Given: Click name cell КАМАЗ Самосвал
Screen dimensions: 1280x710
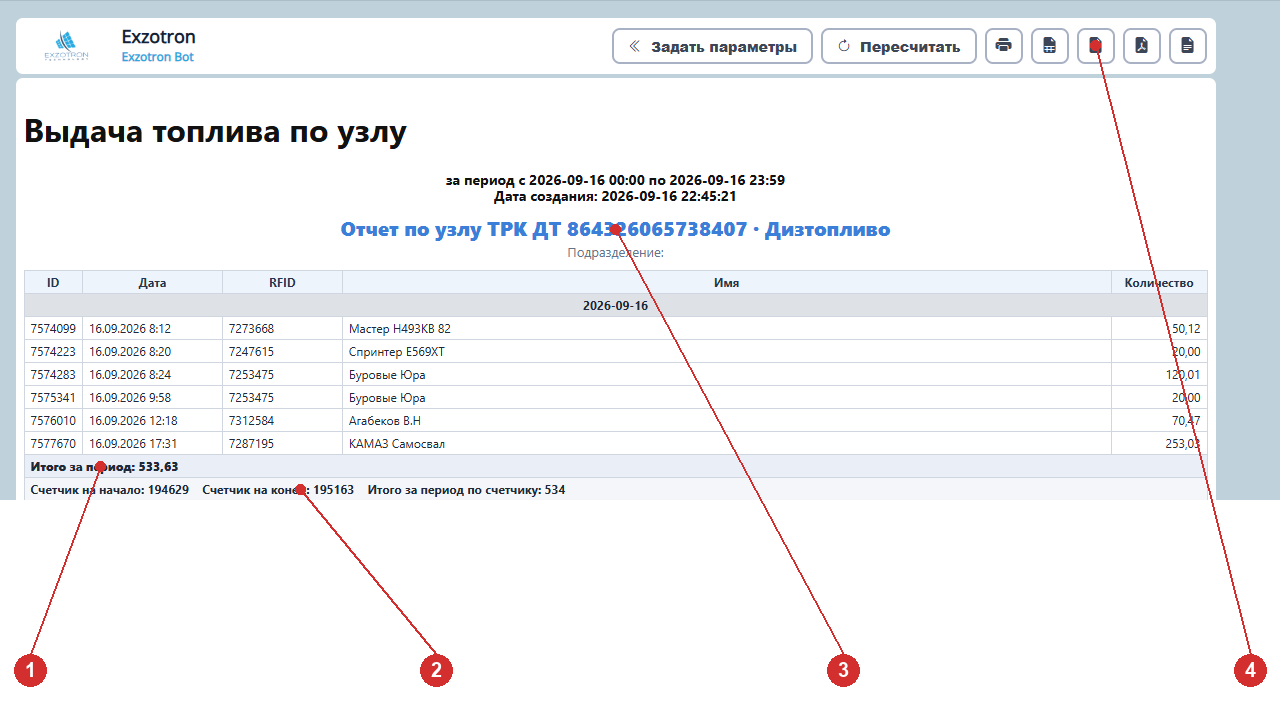Looking at the screenshot, I should pyautogui.click(x=726, y=443).
